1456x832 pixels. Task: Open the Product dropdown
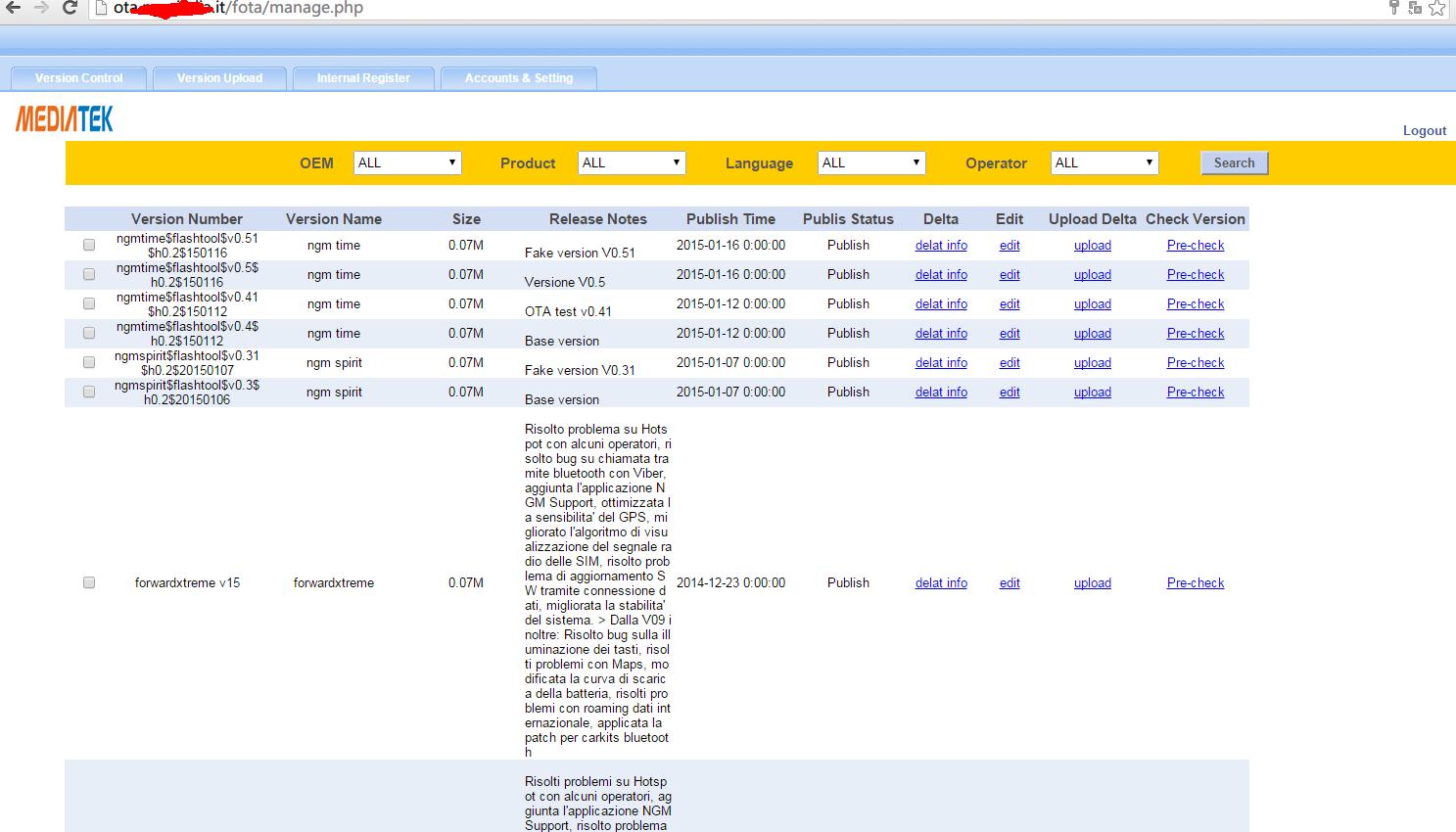click(632, 162)
